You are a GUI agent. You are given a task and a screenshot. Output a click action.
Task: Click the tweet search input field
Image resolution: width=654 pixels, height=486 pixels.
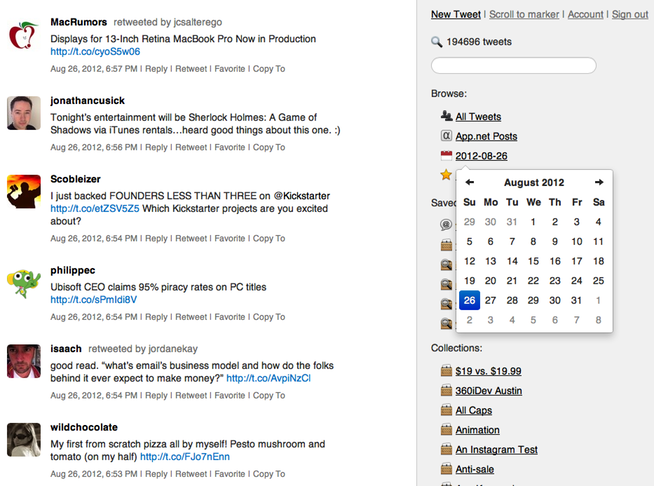pyautogui.click(x=513, y=66)
